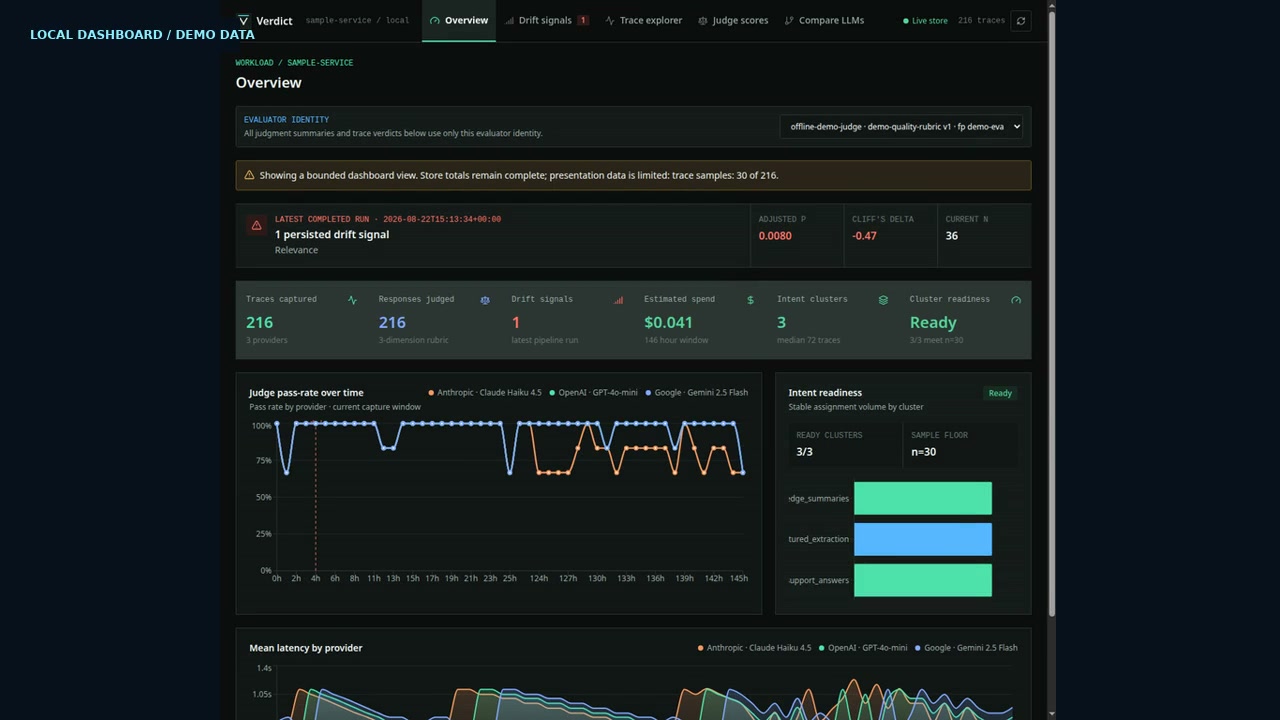Image resolution: width=1280 pixels, height=720 pixels.
Task: Click the 1 persisted drift signal link
Action: point(332,234)
